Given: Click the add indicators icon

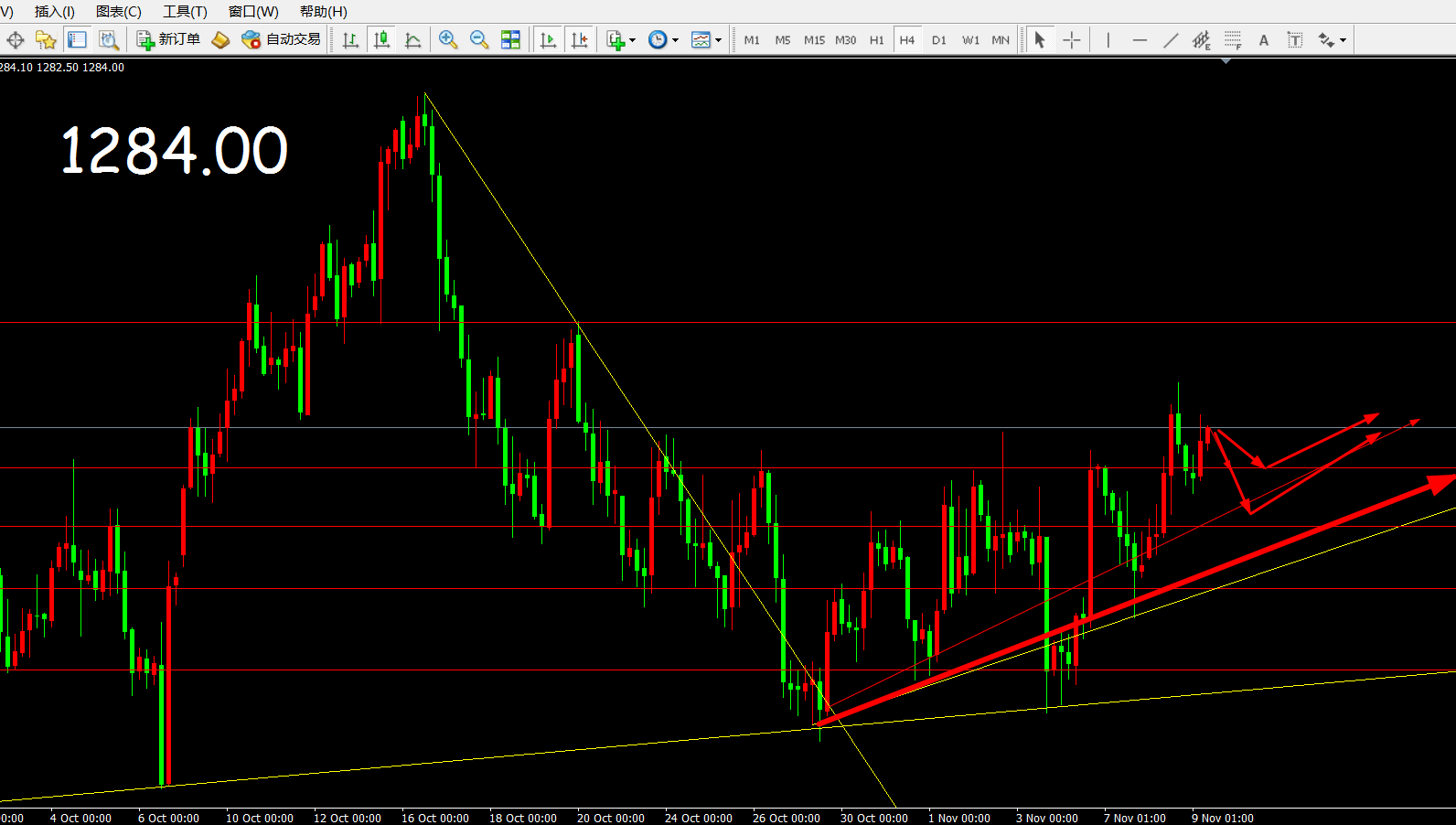Looking at the screenshot, I should [x=616, y=39].
